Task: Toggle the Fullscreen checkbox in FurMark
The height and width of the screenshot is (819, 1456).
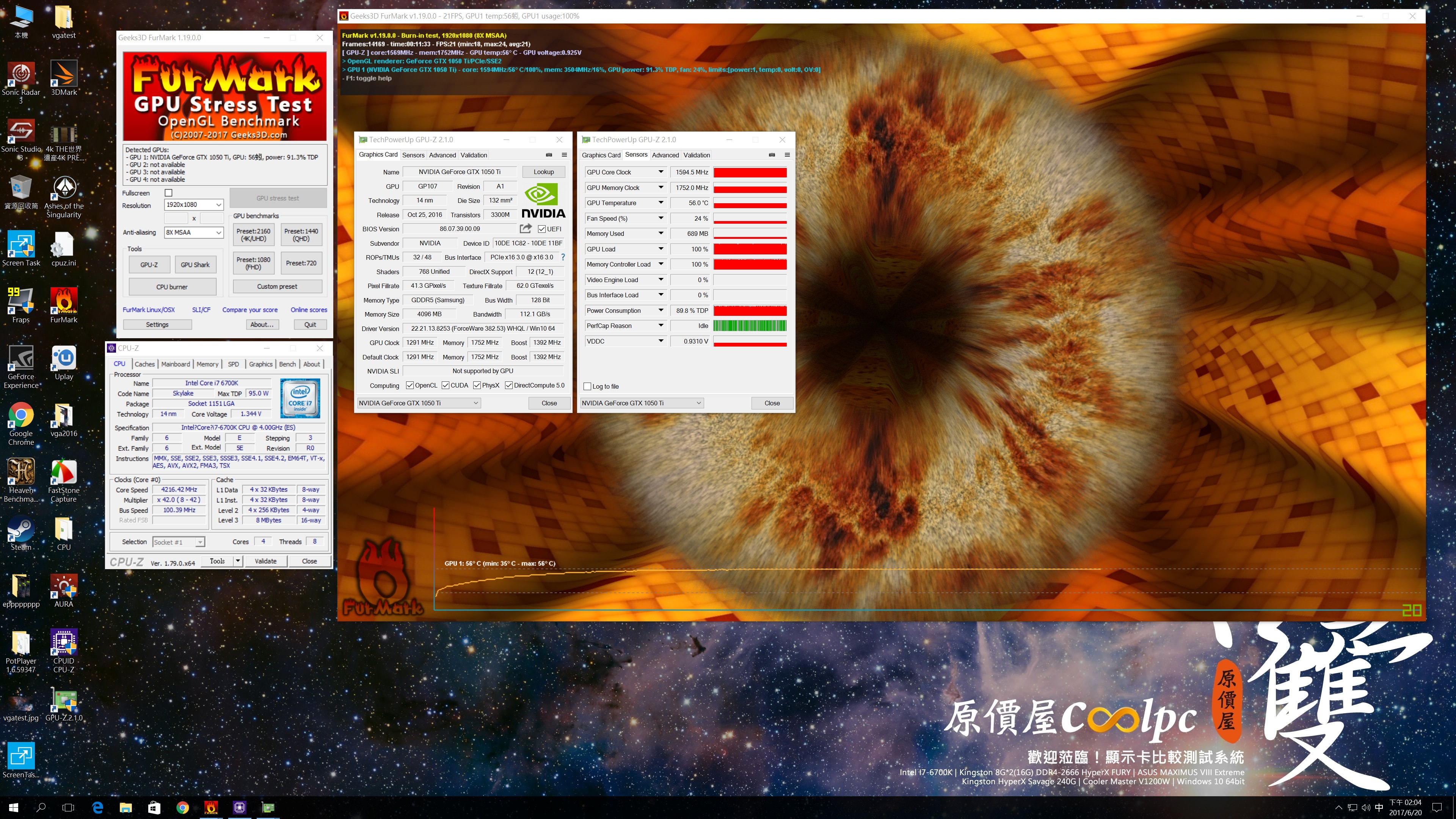Action: tap(168, 193)
